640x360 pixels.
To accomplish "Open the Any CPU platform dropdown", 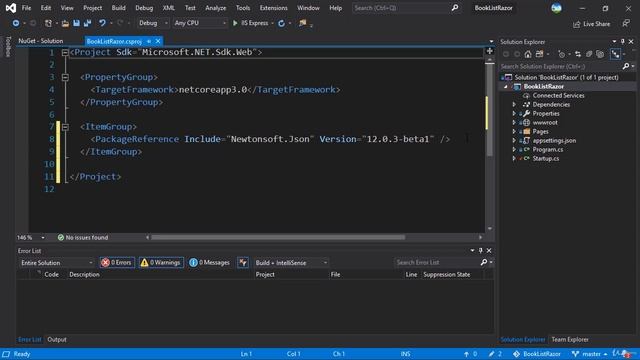I will [x=200, y=23].
